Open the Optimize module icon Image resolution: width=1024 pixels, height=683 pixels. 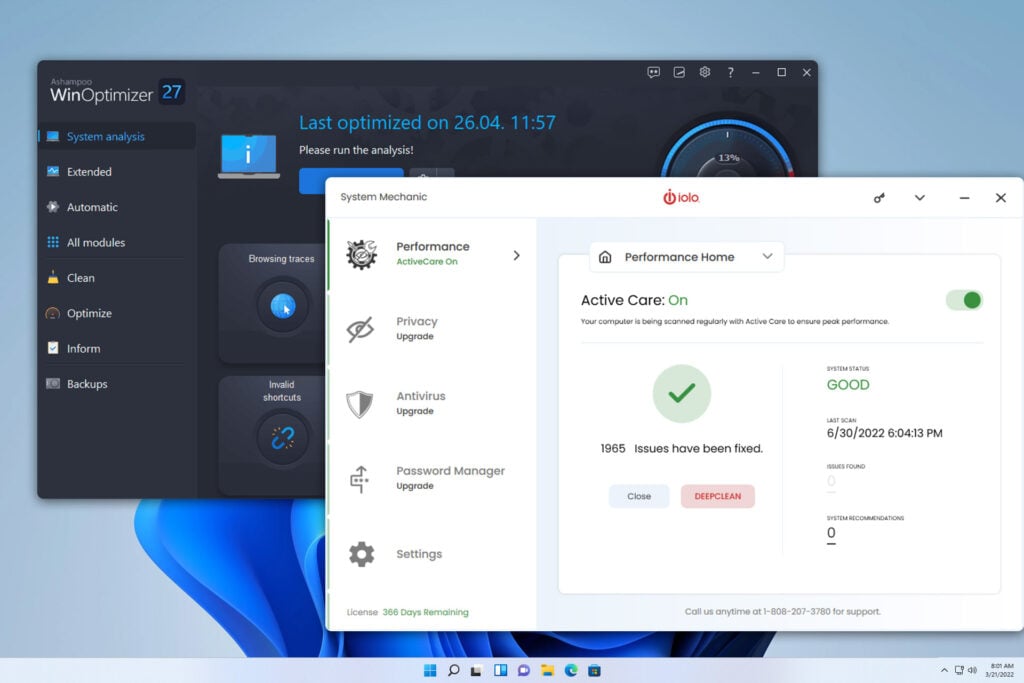click(53, 313)
